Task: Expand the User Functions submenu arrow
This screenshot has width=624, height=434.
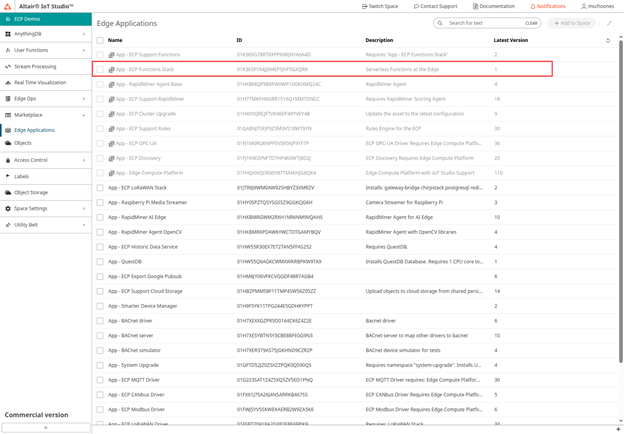Action: tap(84, 50)
